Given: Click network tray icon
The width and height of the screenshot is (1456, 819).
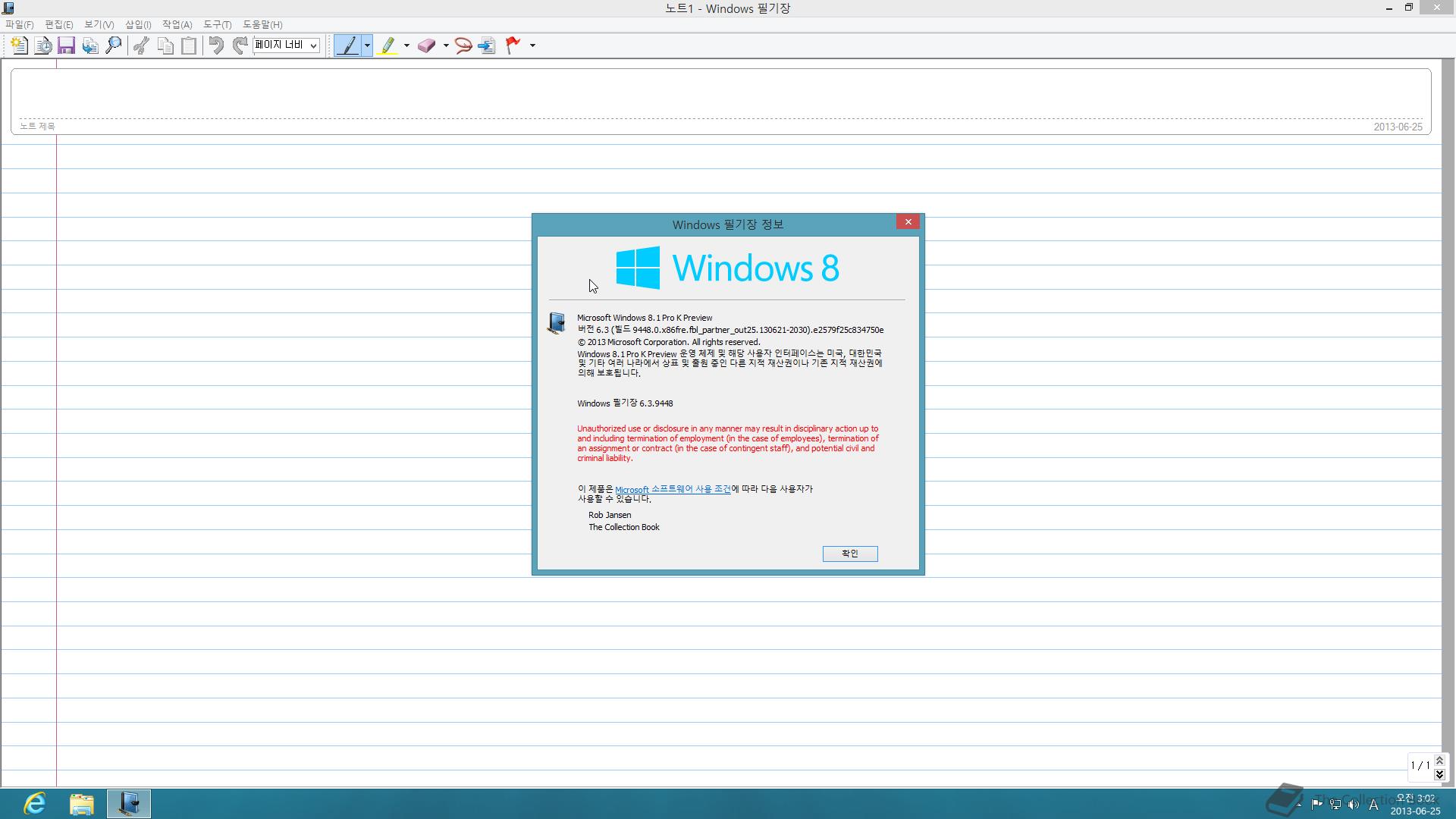Looking at the screenshot, I should (x=1335, y=804).
